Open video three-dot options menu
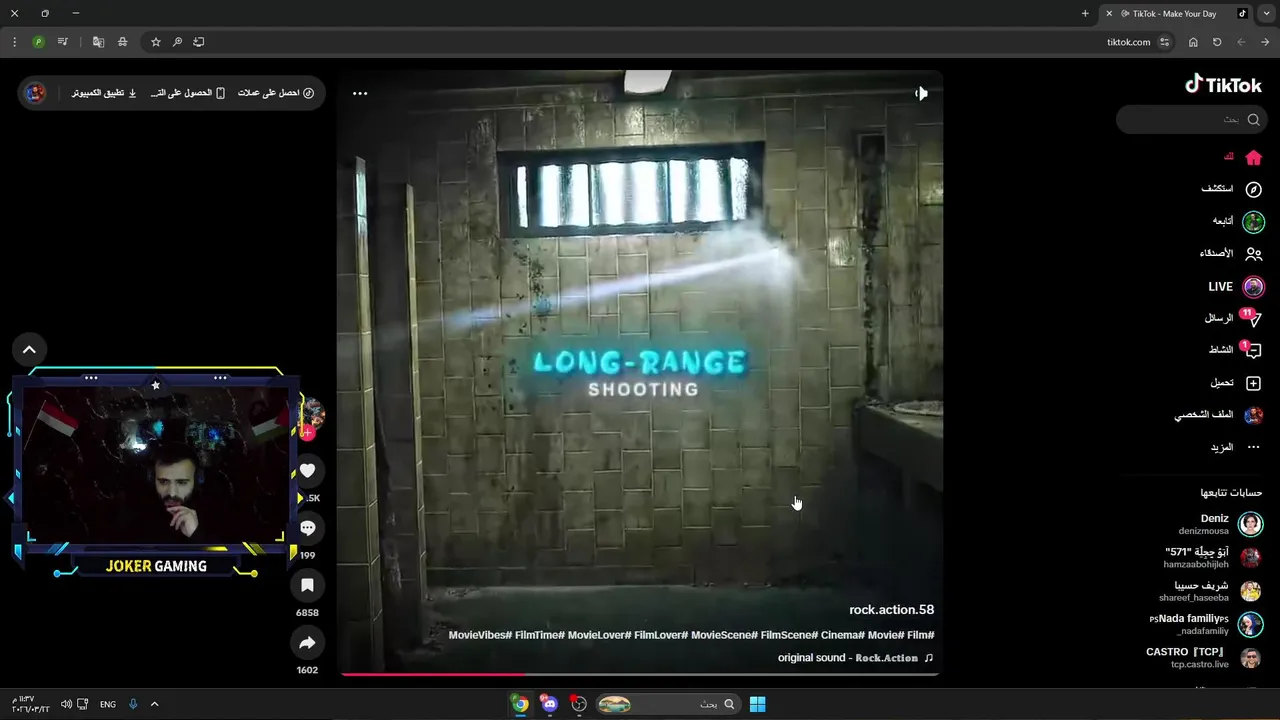 pos(360,93)
